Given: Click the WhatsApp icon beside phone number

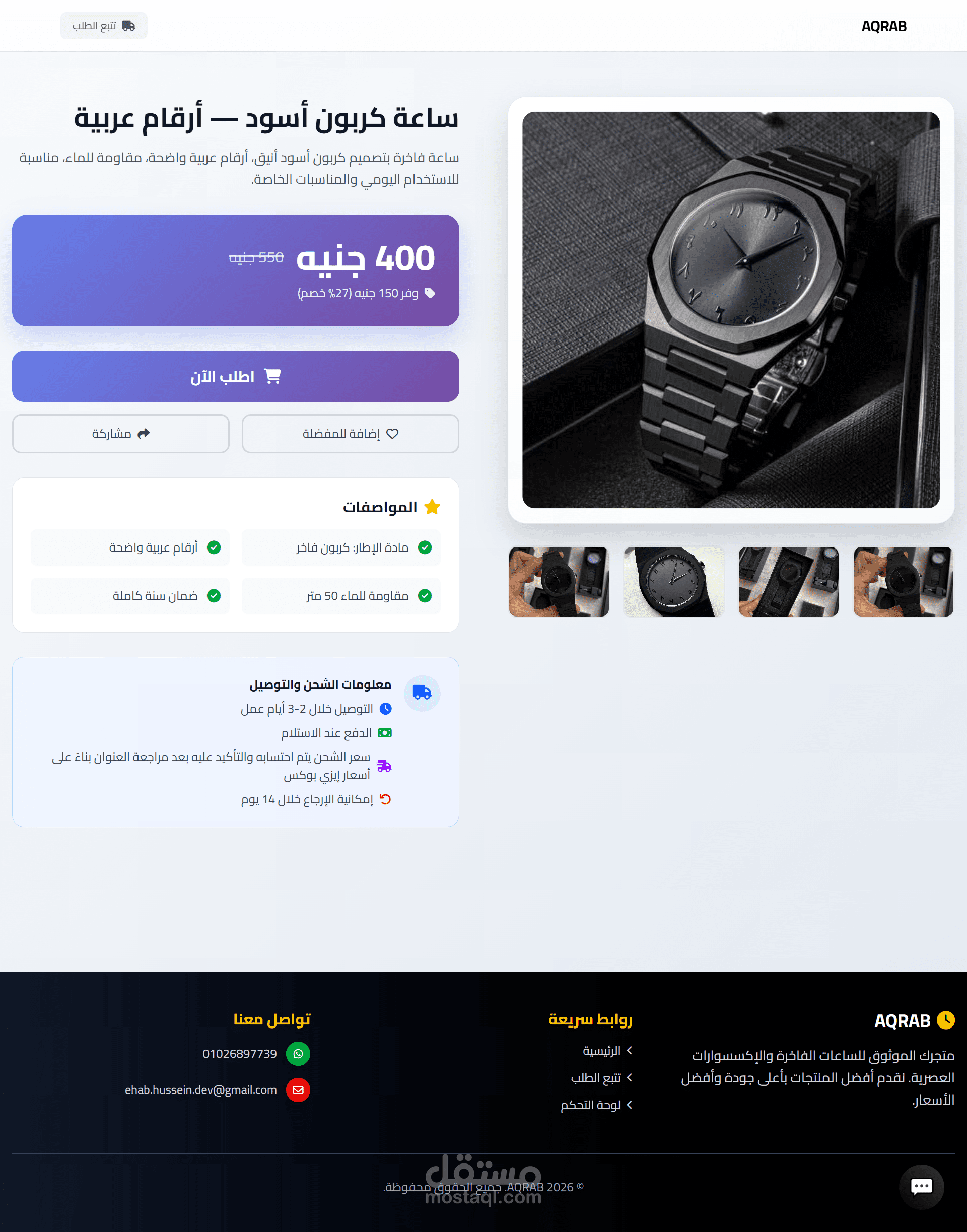Looking at the screenshot, I should coord(298,1054).
